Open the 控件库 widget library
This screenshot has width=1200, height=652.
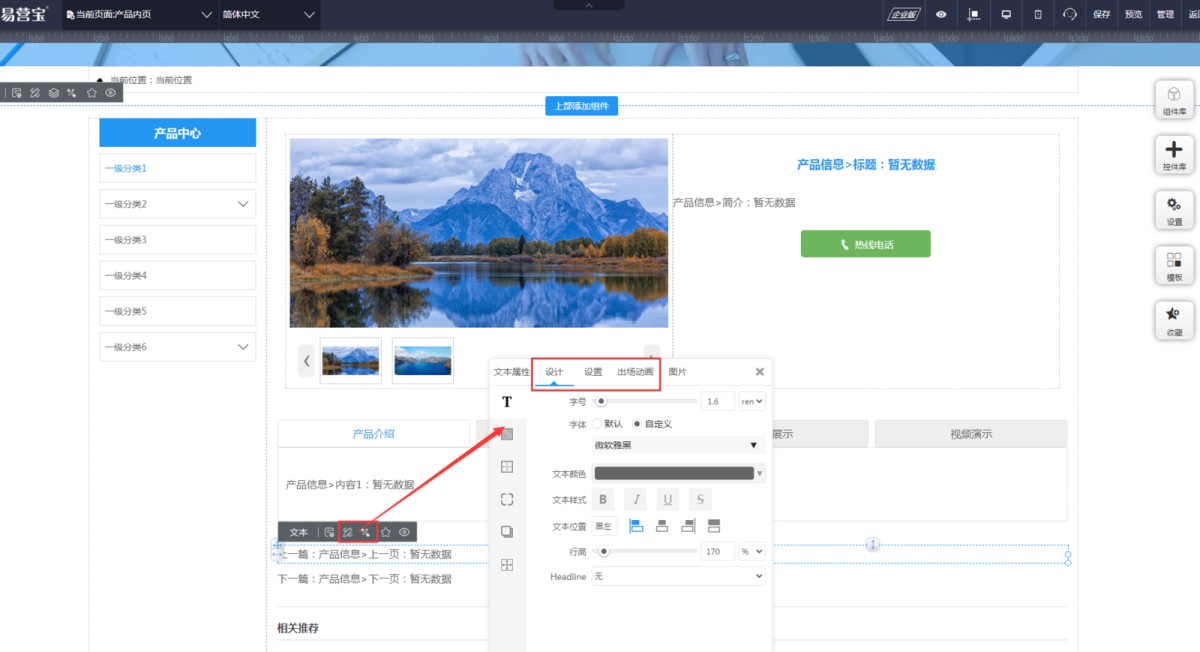(1174, 155)
